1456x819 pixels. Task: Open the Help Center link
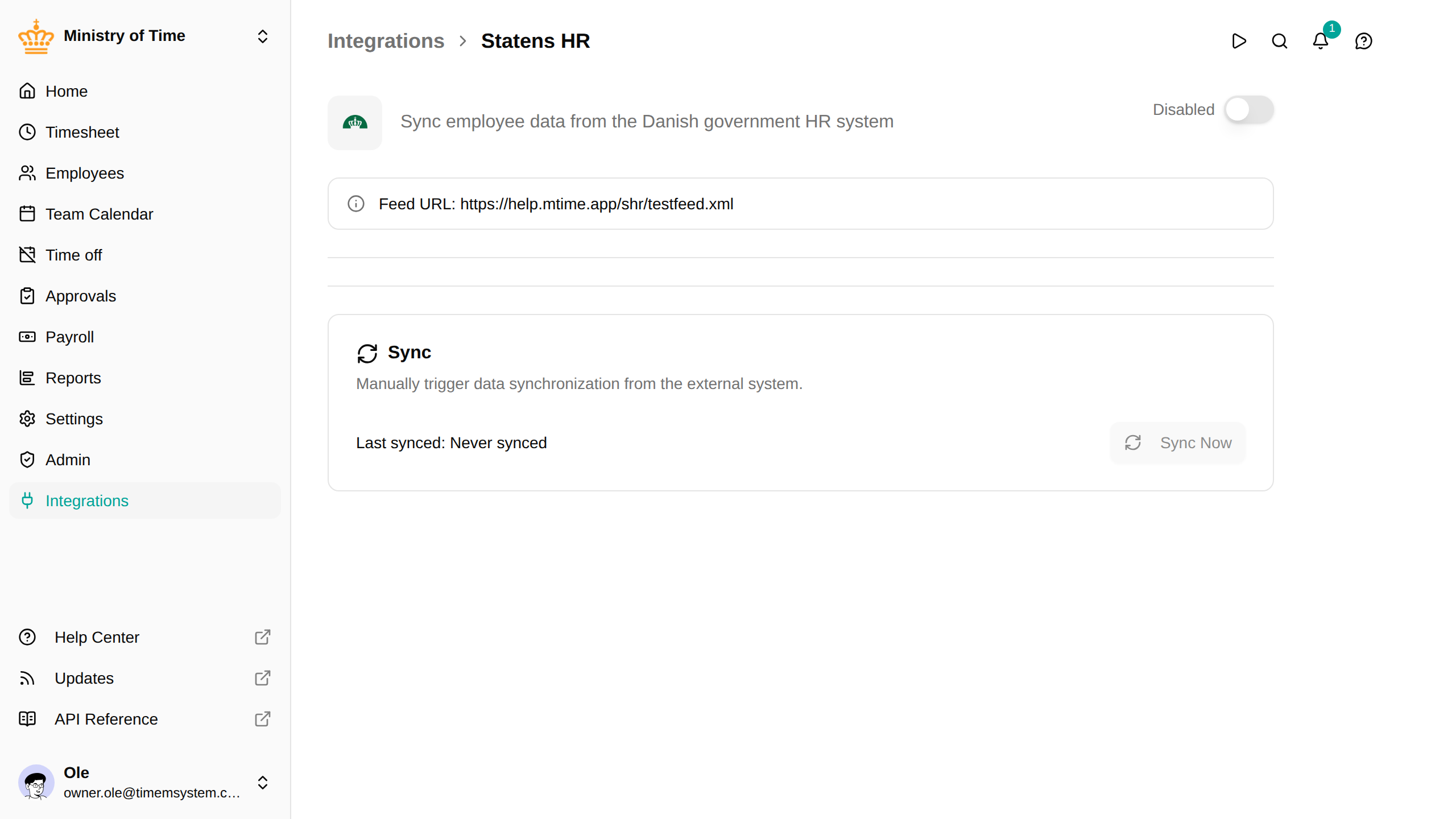tap(145, 637)
